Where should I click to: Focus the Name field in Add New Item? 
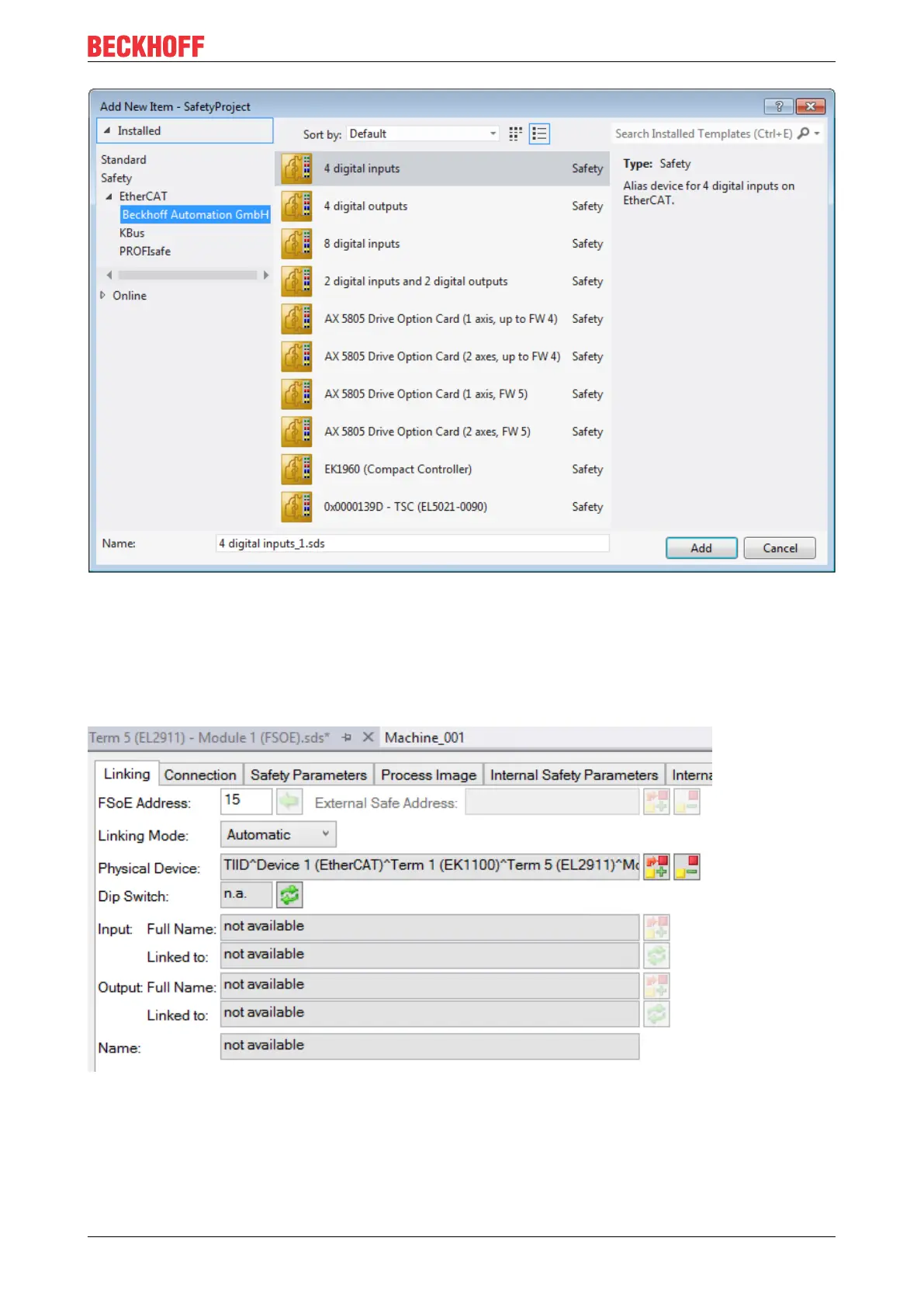point(413,543)
